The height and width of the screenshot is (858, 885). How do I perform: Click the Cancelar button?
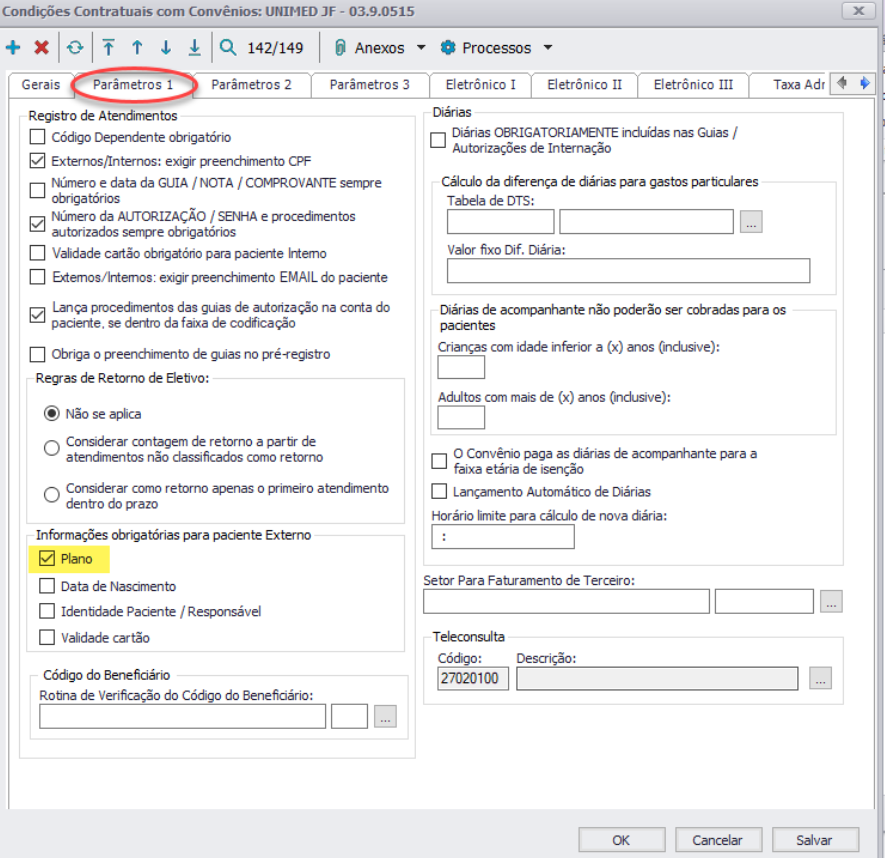click(718, 840)
